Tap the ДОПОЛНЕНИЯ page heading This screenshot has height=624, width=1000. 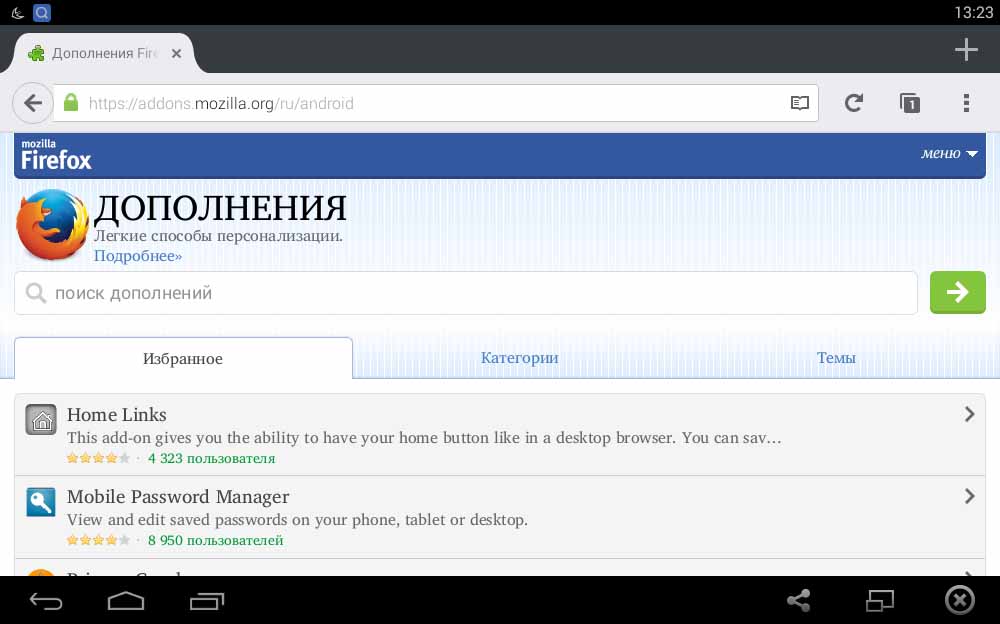221,208
